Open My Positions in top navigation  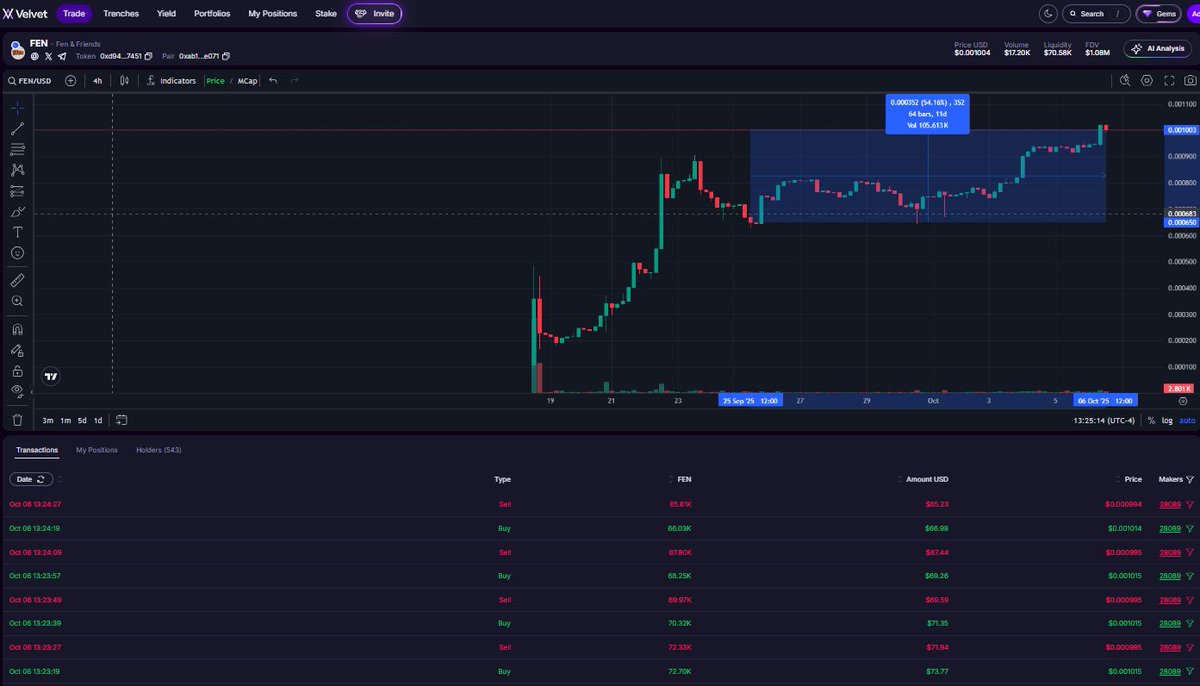click(273, 14)
